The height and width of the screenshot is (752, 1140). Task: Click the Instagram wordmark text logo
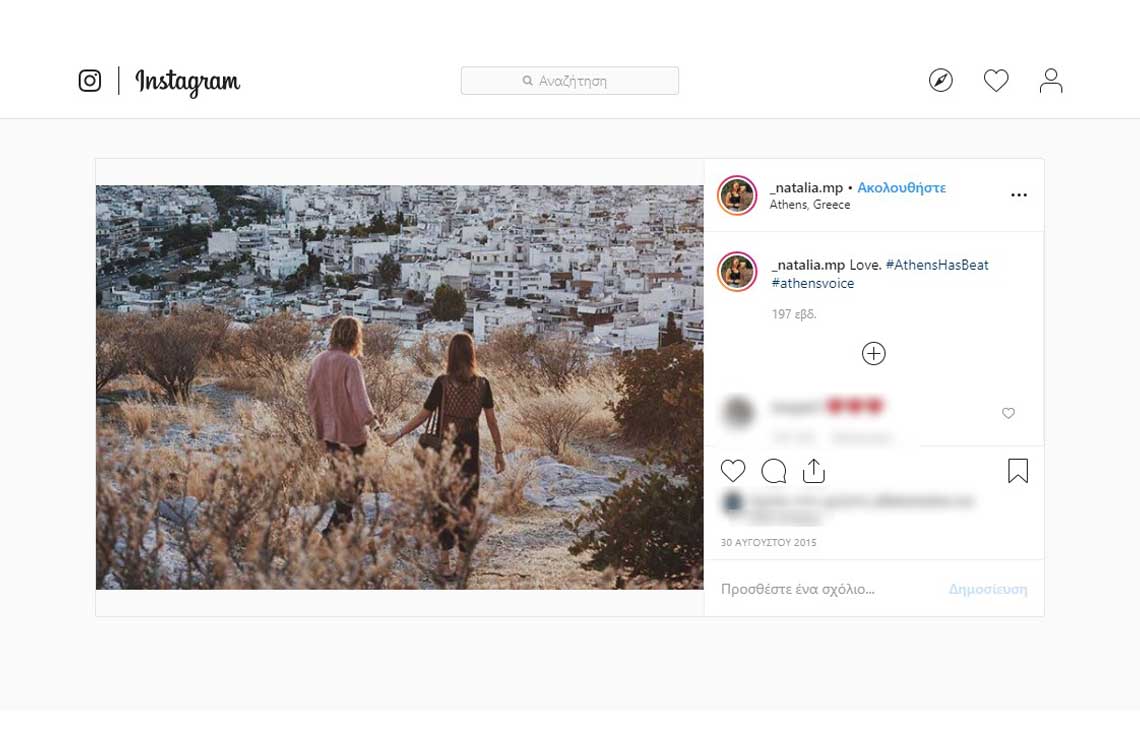(188, 81)
